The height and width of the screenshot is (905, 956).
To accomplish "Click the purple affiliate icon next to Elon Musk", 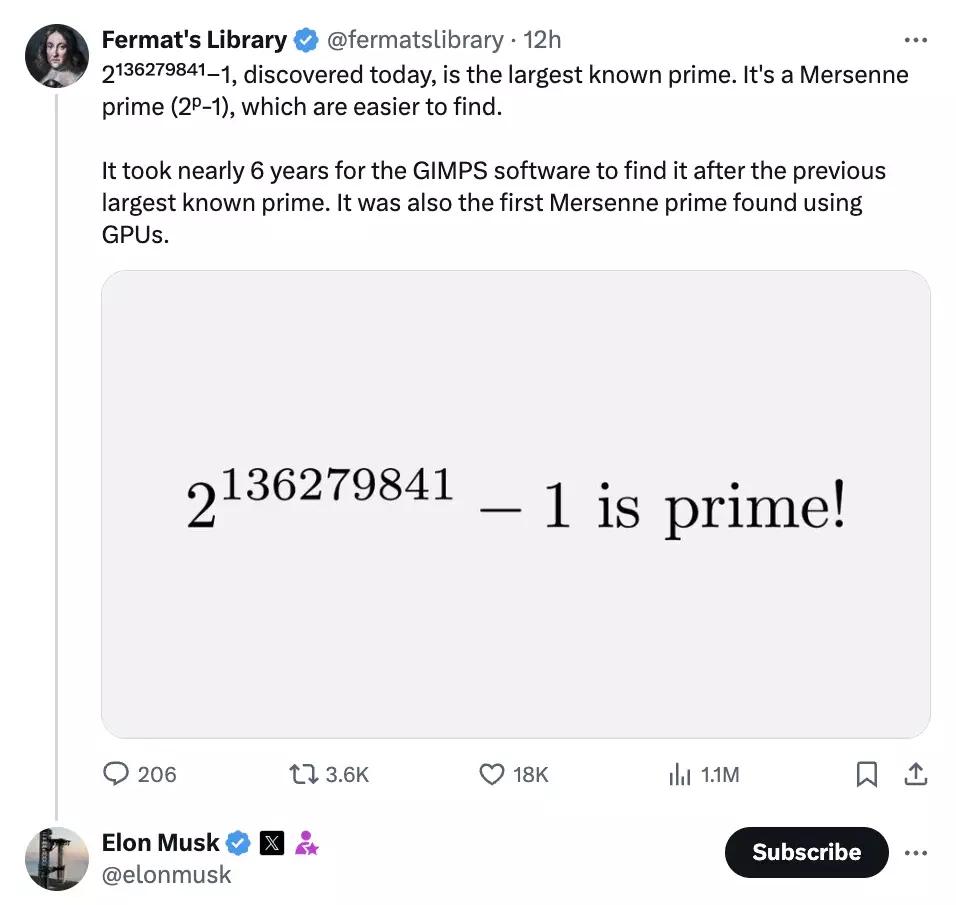I will pos(305,843).
